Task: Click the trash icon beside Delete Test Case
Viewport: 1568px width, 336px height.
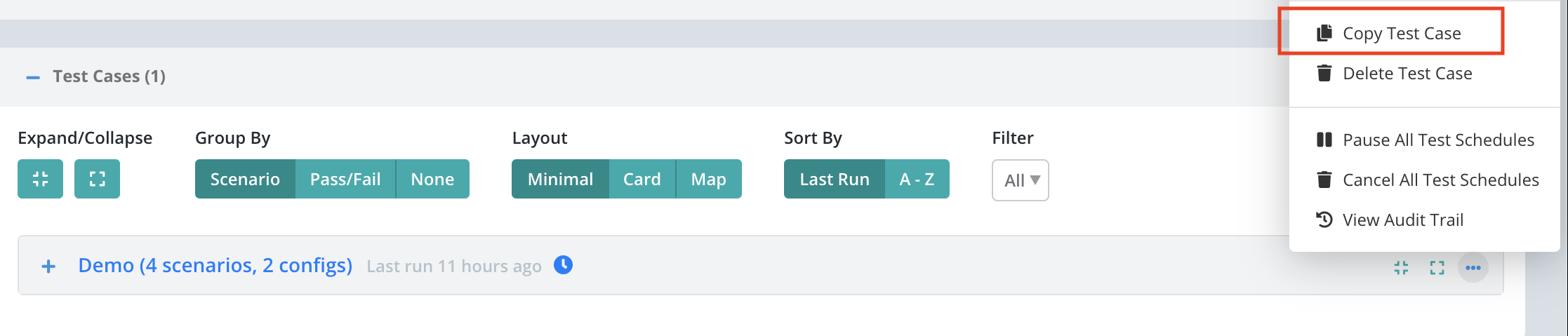Action: point(1324,73)
